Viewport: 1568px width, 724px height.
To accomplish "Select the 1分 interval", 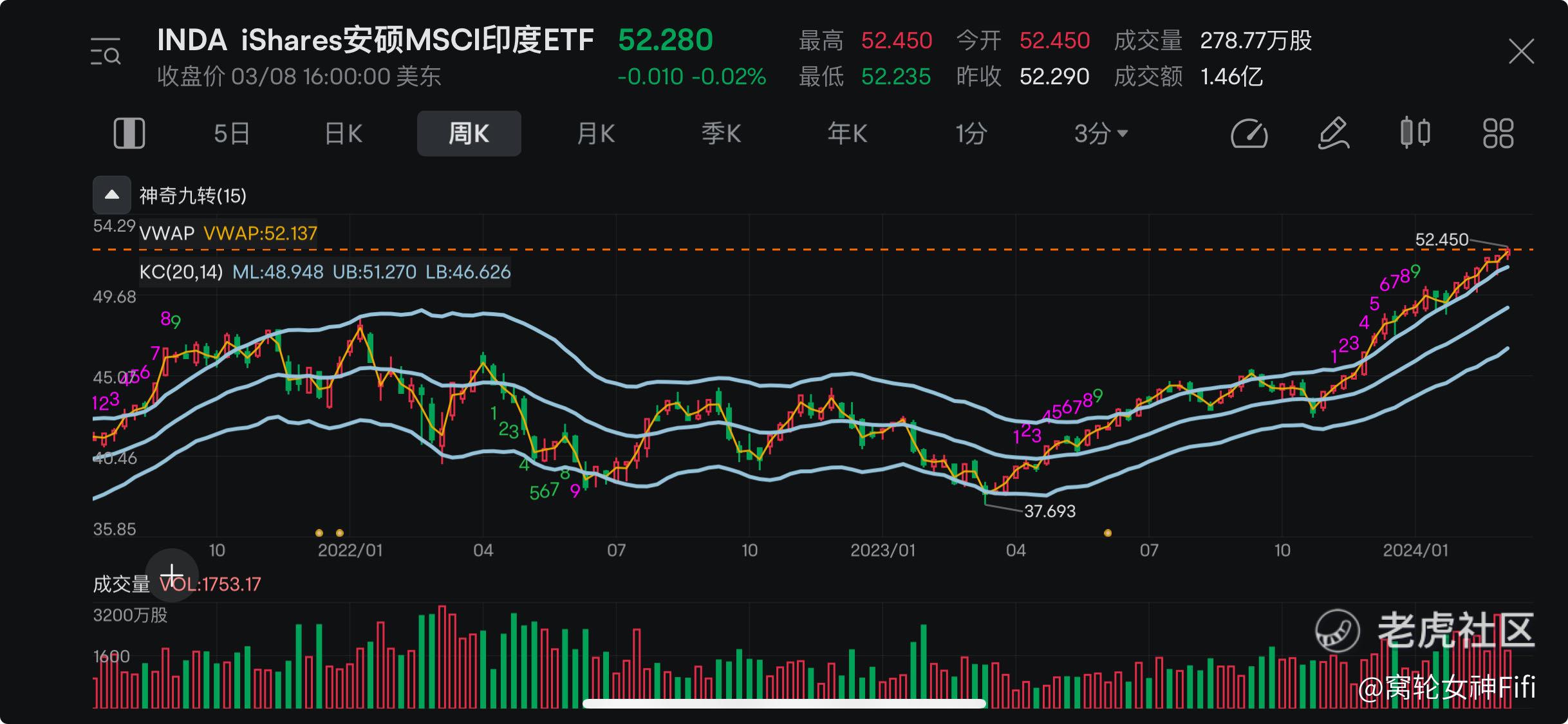I will pyautogui.click(x=971, y=134).
